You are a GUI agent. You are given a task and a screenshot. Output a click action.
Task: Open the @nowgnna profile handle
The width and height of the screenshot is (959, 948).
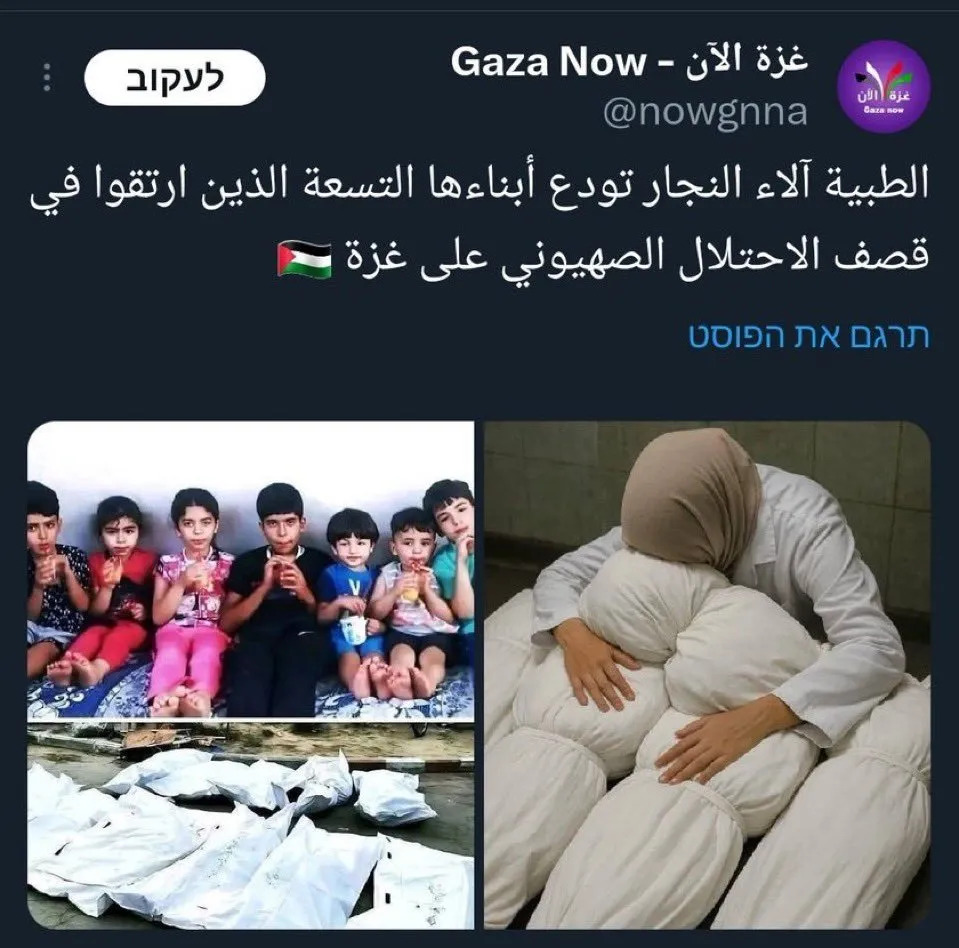pos(705,113)
